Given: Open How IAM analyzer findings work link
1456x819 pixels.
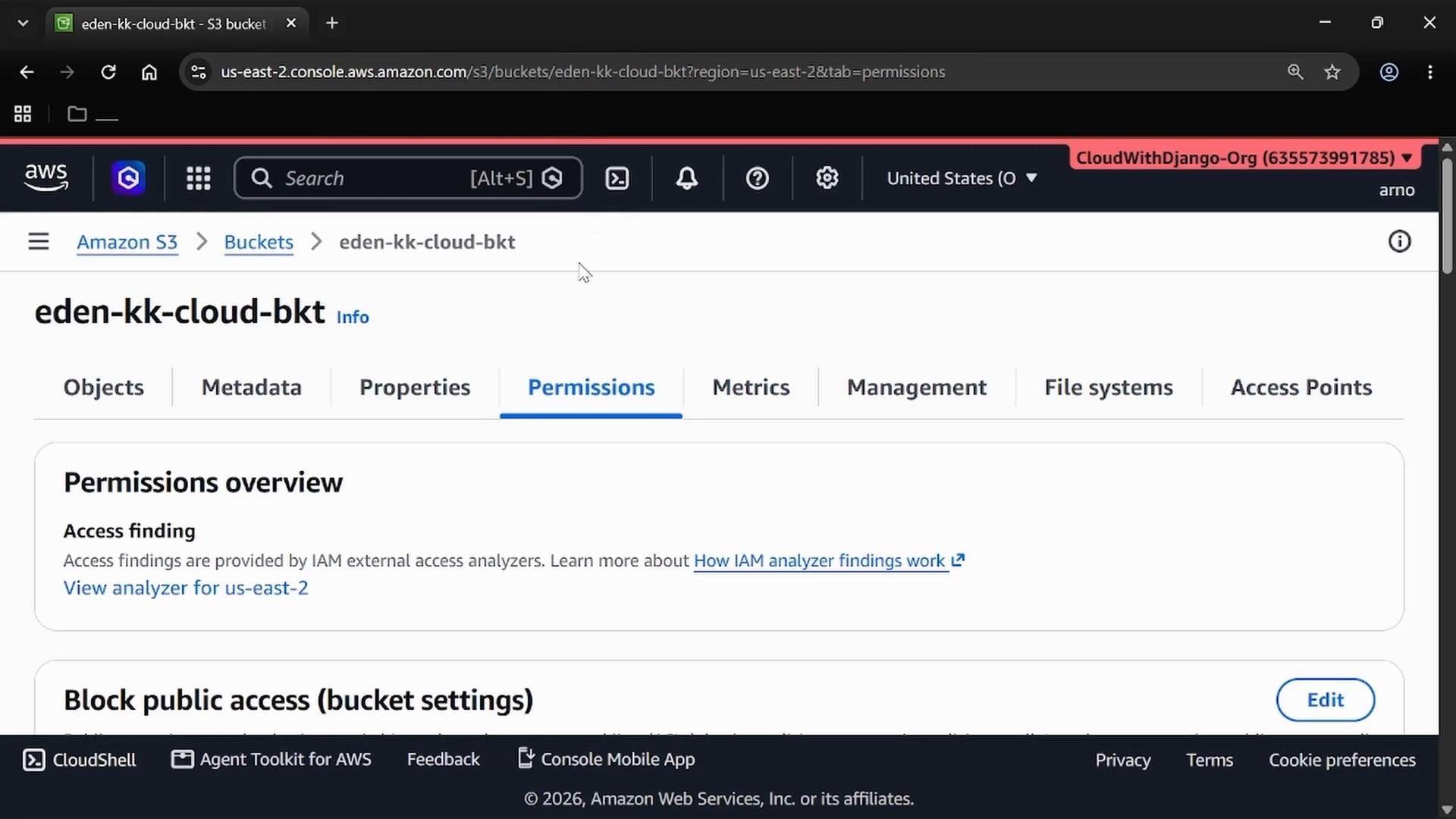Looking at the screenshot, I should tap(829, 560).
